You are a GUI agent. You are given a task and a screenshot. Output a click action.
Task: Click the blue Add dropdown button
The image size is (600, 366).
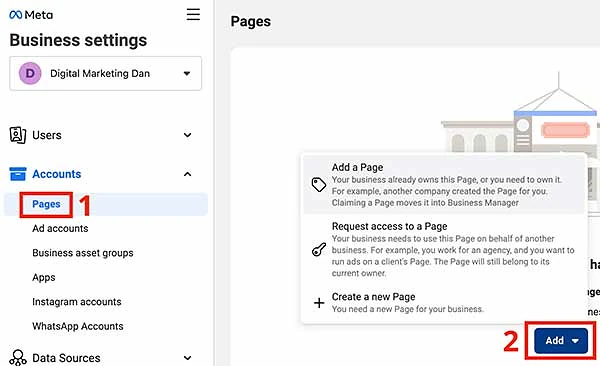(x=561, y=340)
